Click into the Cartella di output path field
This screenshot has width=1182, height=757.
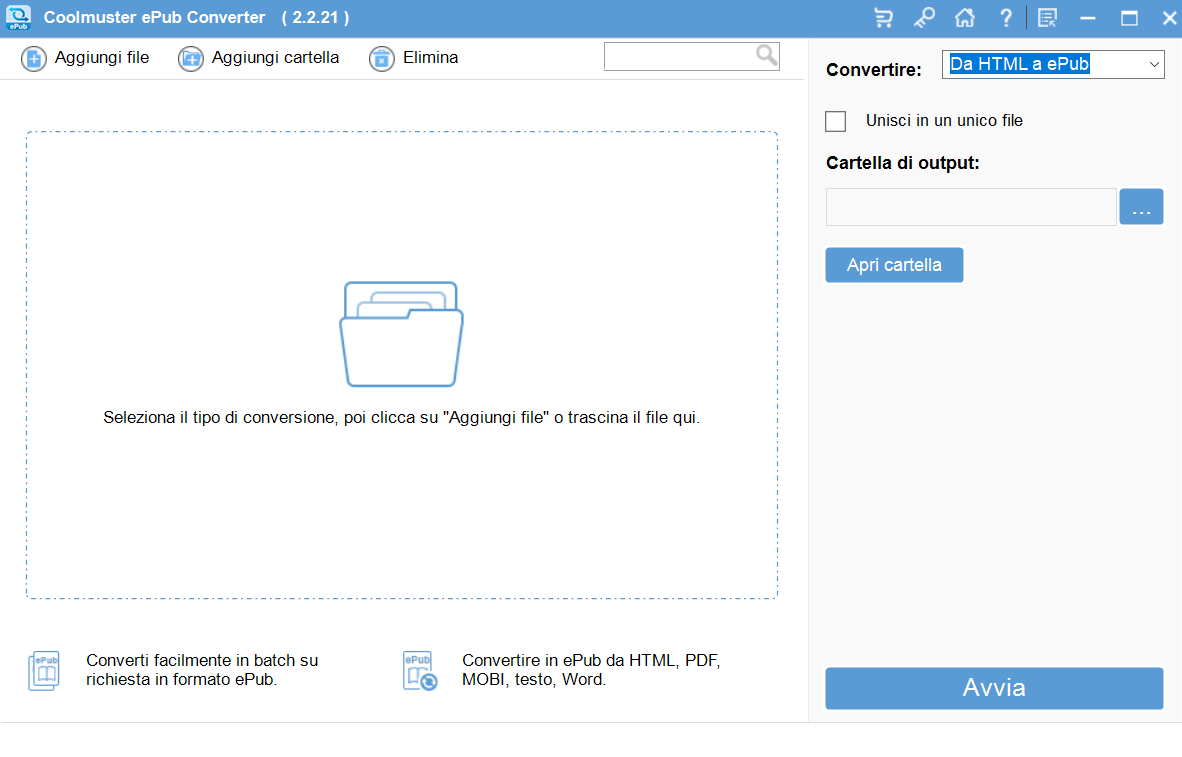pyautogui.click(x=971, y=207)
